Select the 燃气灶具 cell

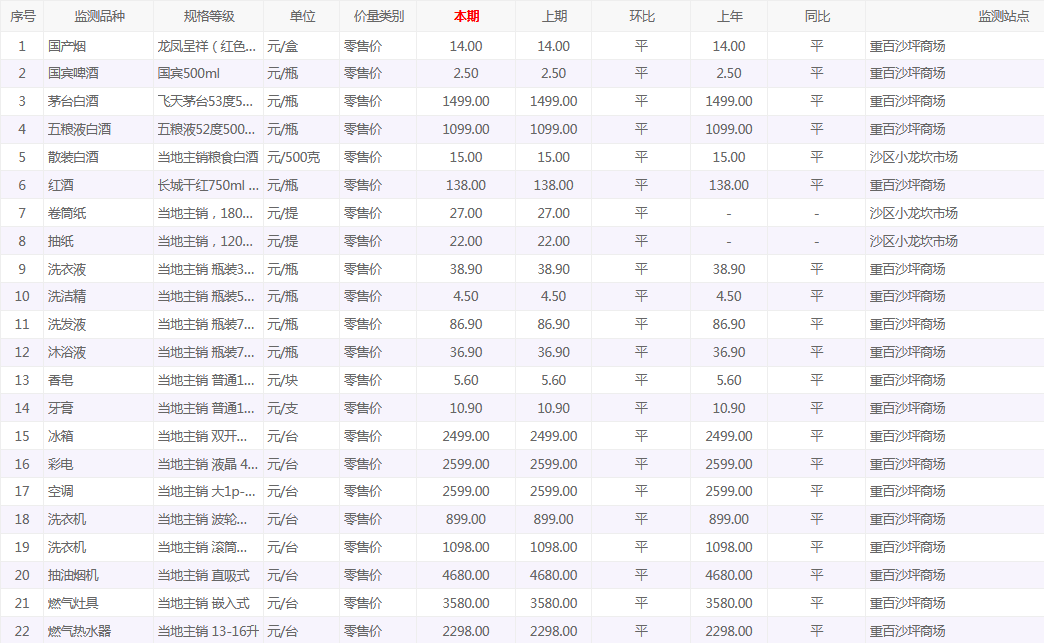(73, 603)
